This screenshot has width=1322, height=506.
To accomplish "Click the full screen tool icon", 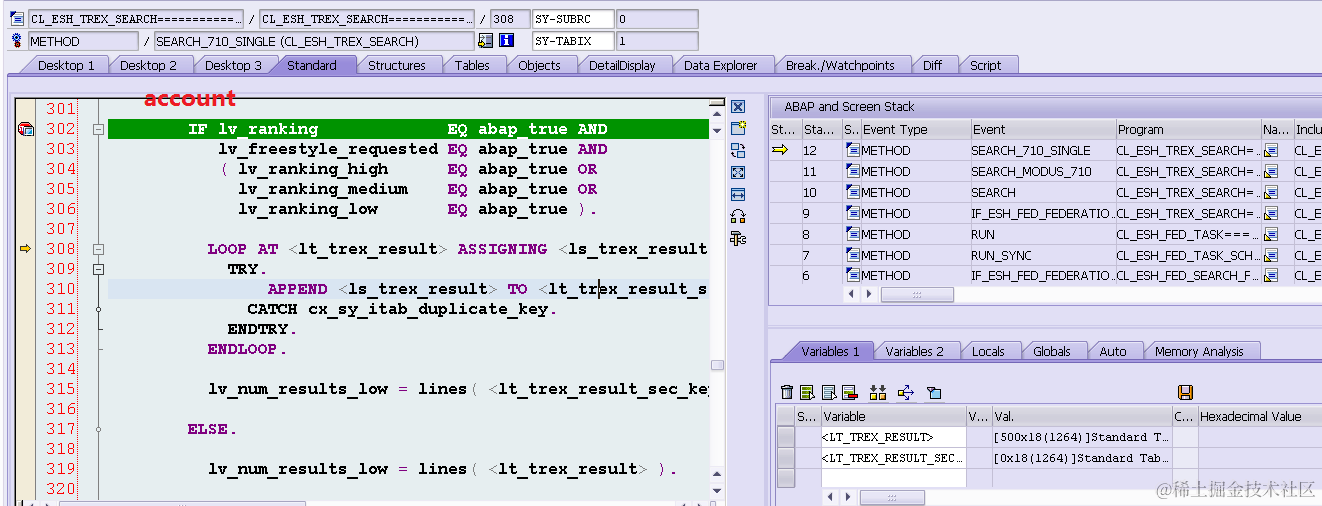I will pos(738,172).
